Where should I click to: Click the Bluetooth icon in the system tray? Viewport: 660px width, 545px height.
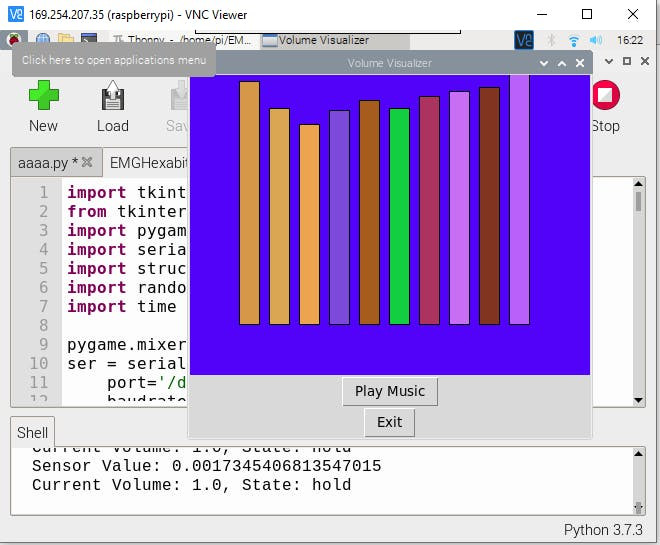[x=551, y=41]
